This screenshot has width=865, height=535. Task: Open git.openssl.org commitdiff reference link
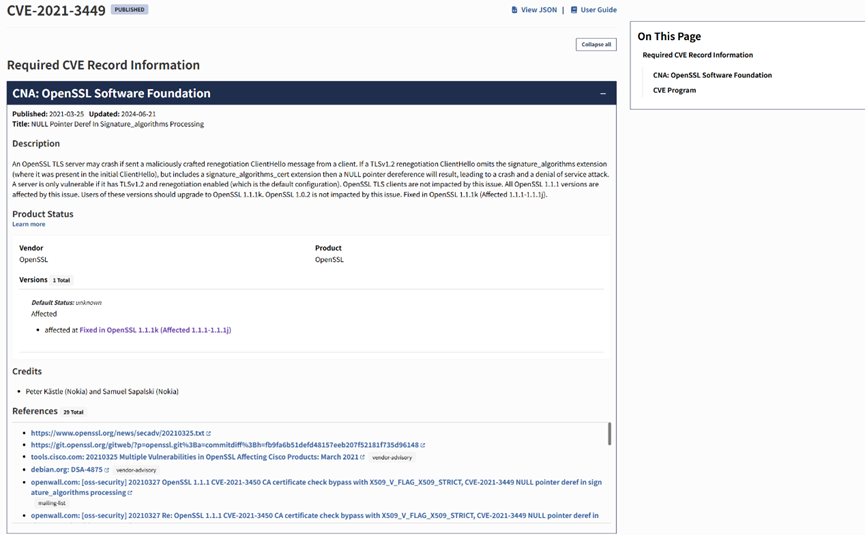225,445
